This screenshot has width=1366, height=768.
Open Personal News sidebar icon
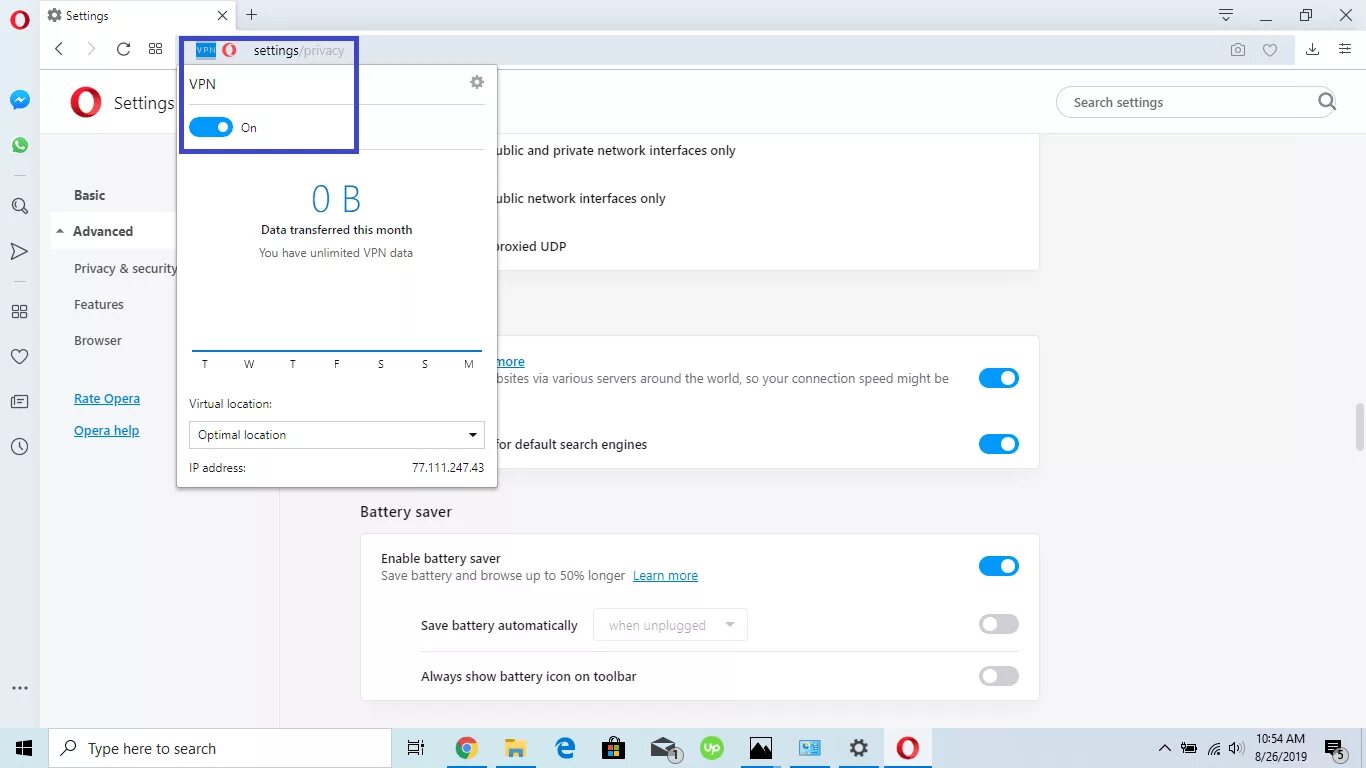click(20, 251)
